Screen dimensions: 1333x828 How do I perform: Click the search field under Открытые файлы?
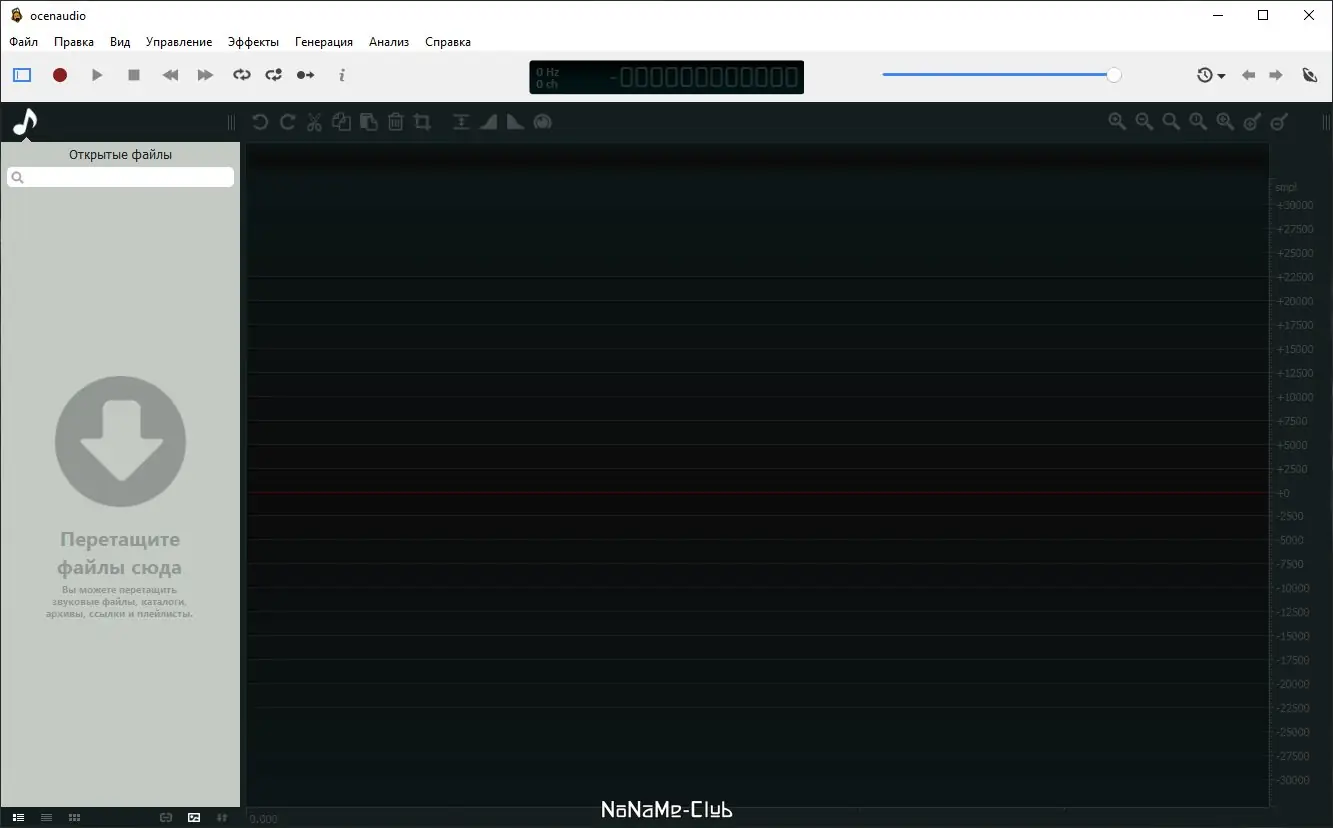[120, 177]
